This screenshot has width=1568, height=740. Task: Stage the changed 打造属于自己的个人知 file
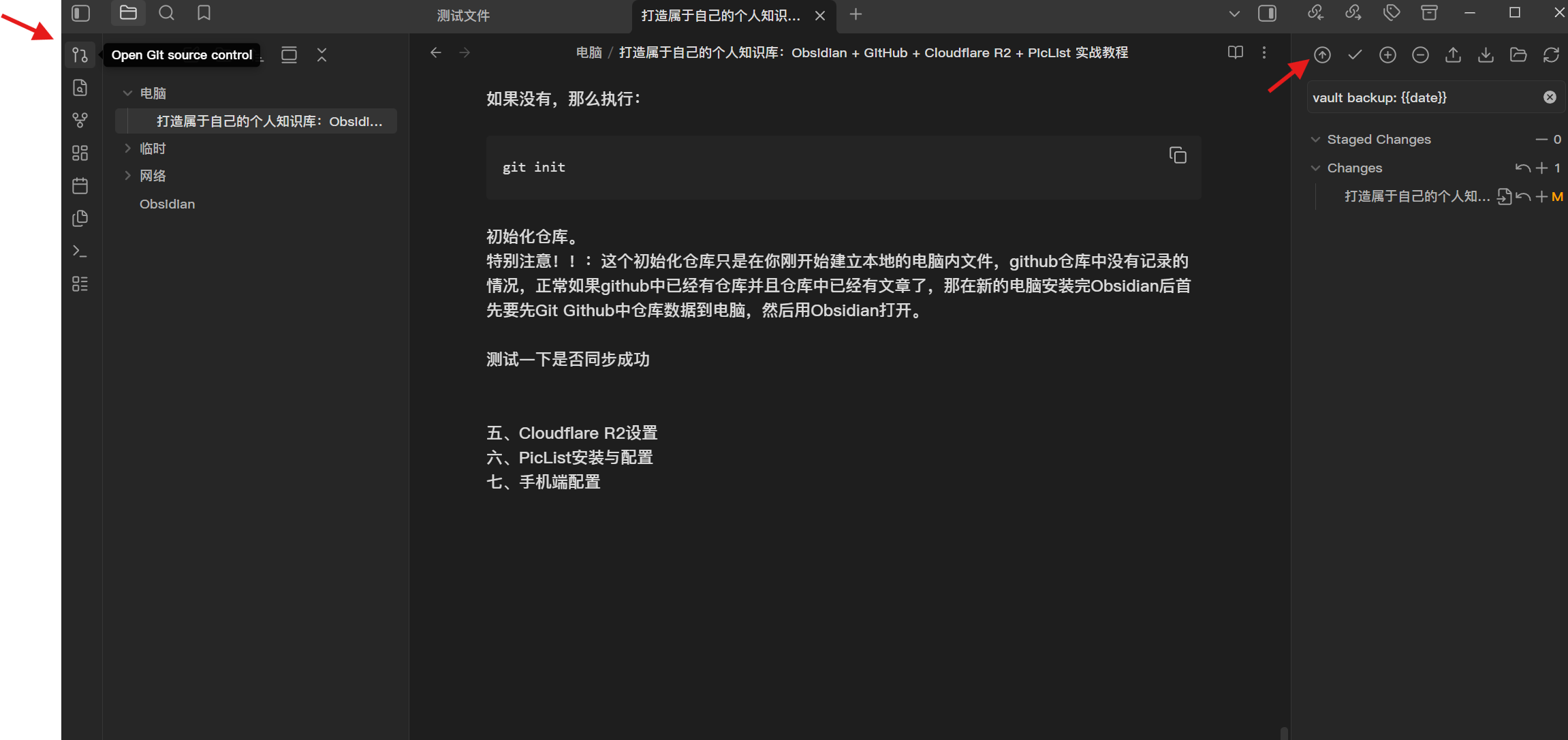(x=1541, y=197)
